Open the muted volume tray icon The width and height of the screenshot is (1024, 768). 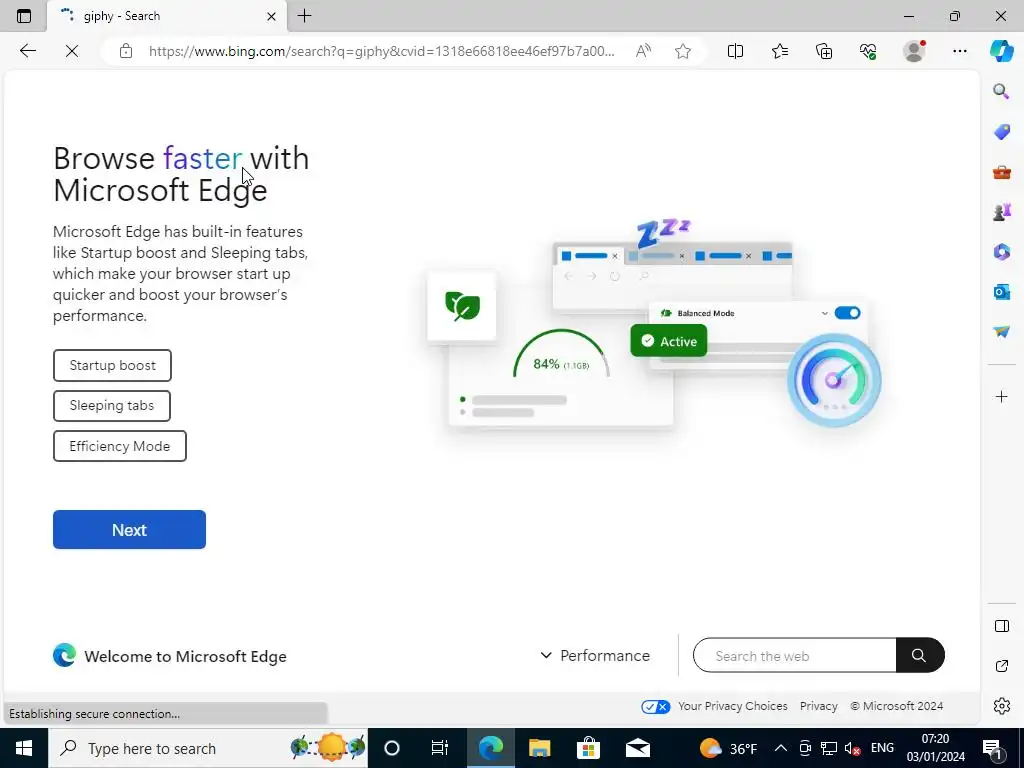(x=852, y=748)
